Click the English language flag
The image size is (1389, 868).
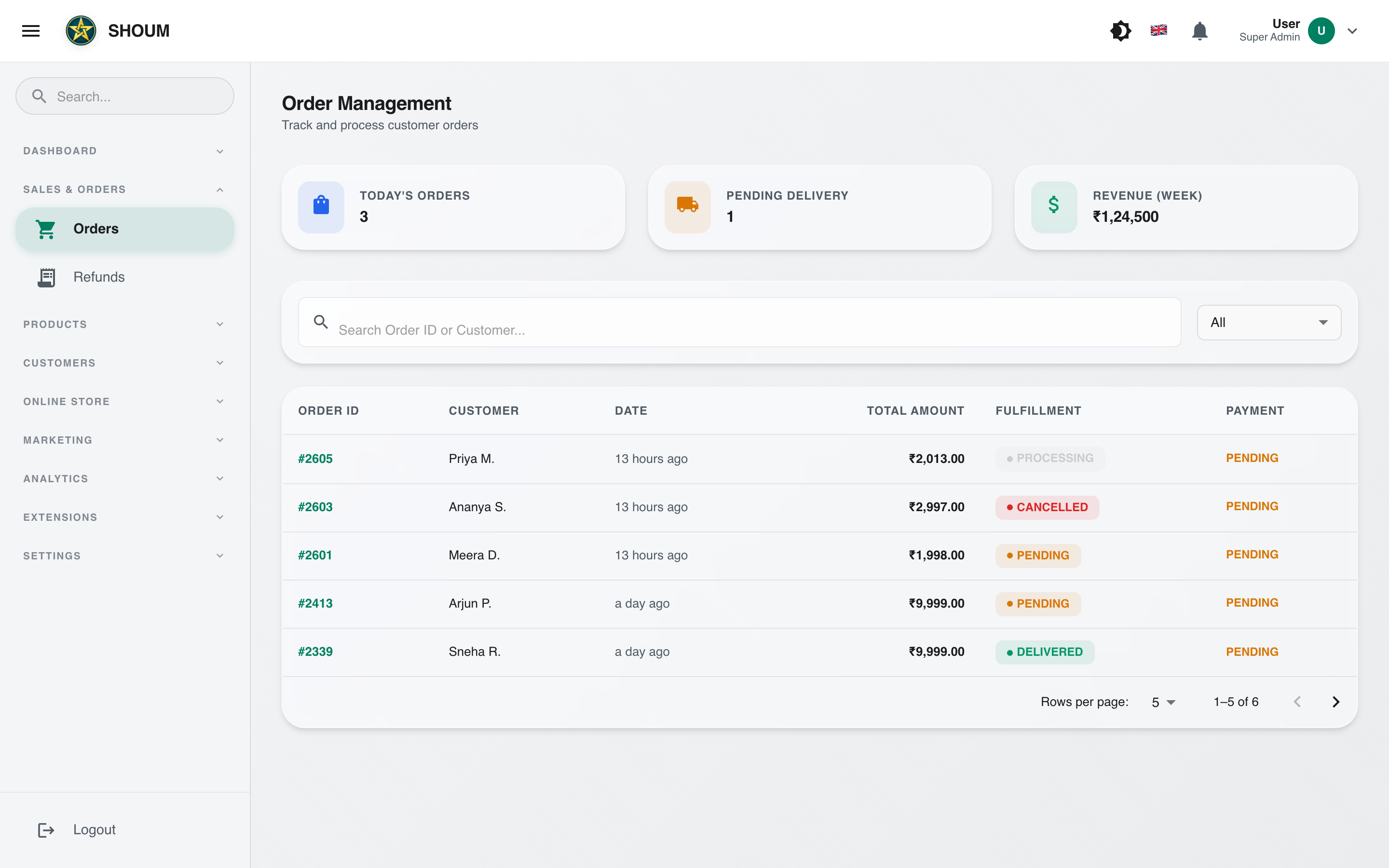1159,30
